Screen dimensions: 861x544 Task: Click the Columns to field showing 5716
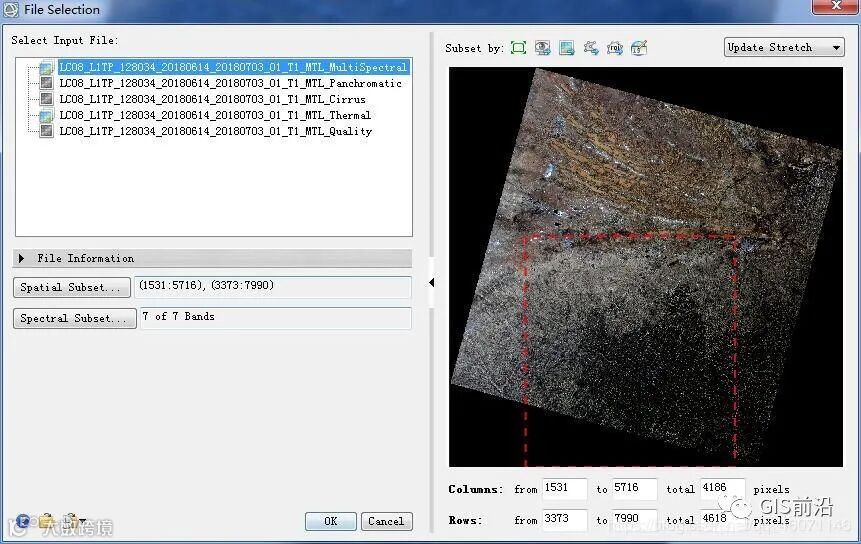634,488
